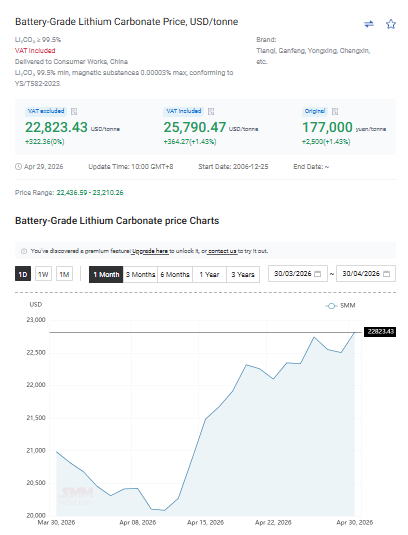
Task: Click 'Update Time: 10:00 GMT+8' text
Action: pyautogui.click(x=131, y=167)
